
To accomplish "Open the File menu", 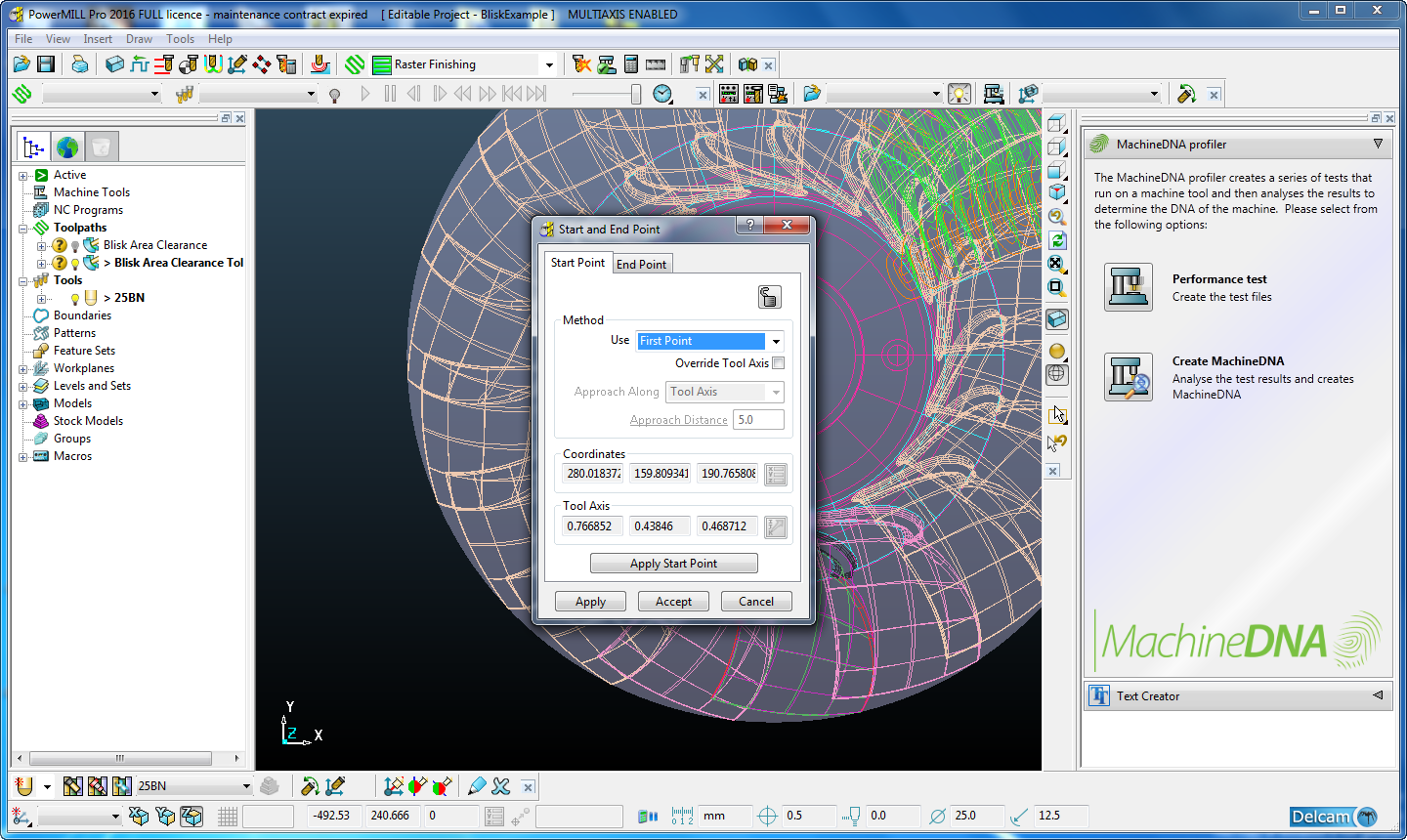I will point(23,39).
